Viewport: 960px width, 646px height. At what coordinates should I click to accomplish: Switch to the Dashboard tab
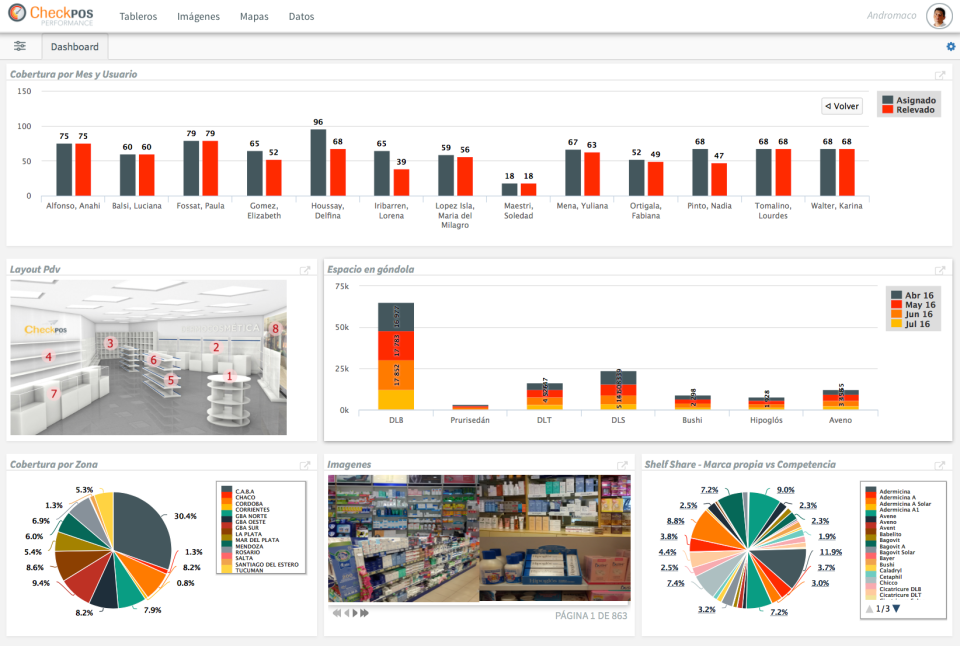coord(75,46)
